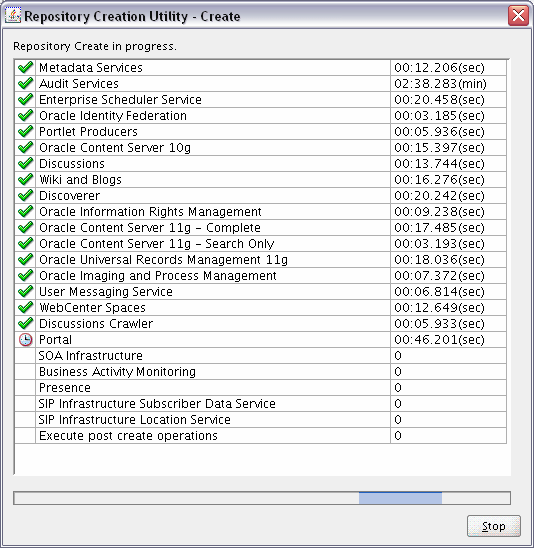
Task: Click checkmark icon next to Portlet Producers
Action: coord(26,131)
